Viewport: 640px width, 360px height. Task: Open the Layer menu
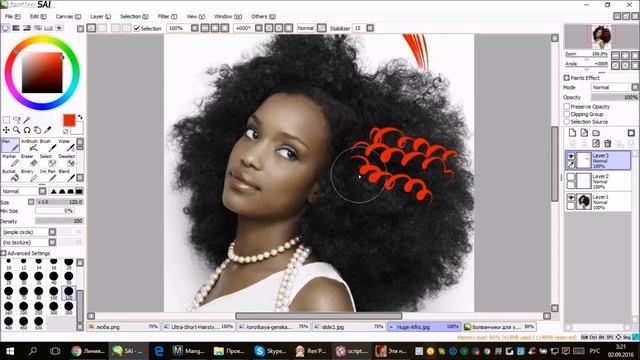(100, 16)
